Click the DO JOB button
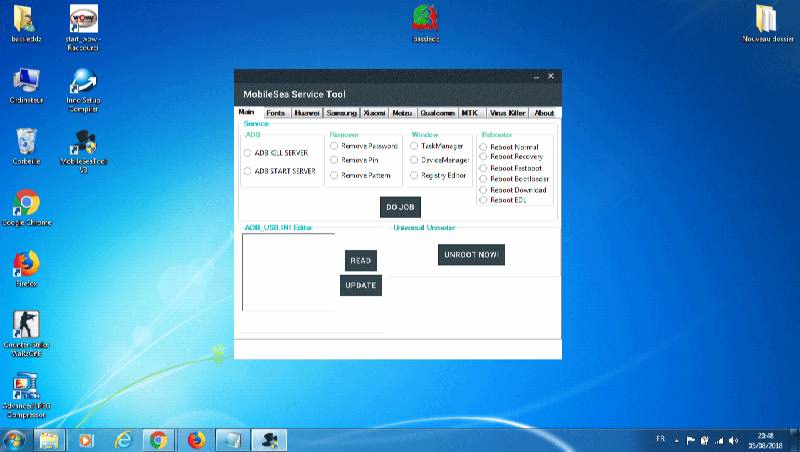 (401, 207)
